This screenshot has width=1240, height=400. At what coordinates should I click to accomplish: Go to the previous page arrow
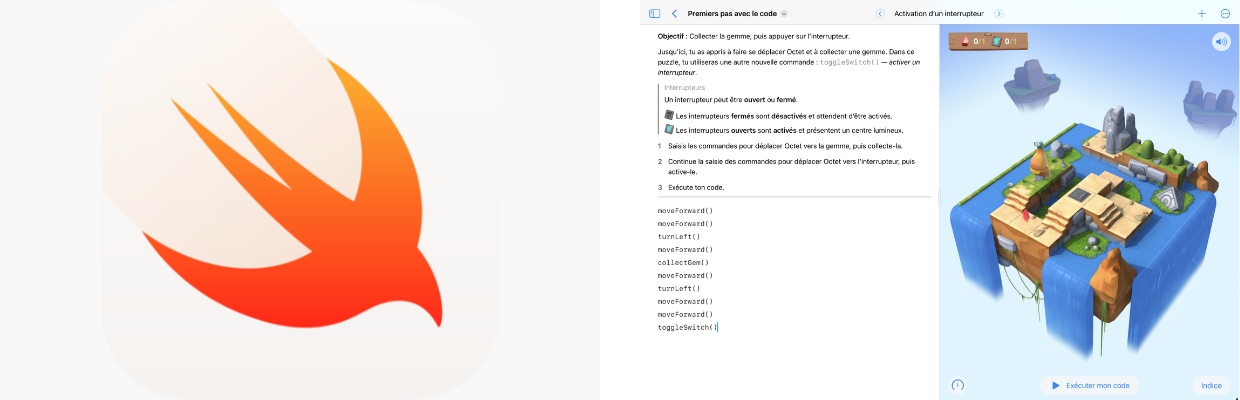coord(880,14)
